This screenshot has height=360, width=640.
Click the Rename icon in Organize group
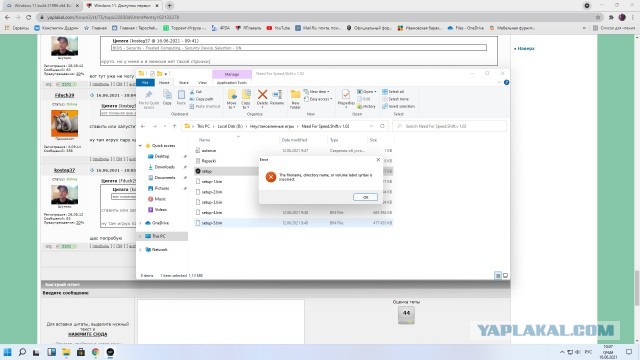click(x=277, y=95)
